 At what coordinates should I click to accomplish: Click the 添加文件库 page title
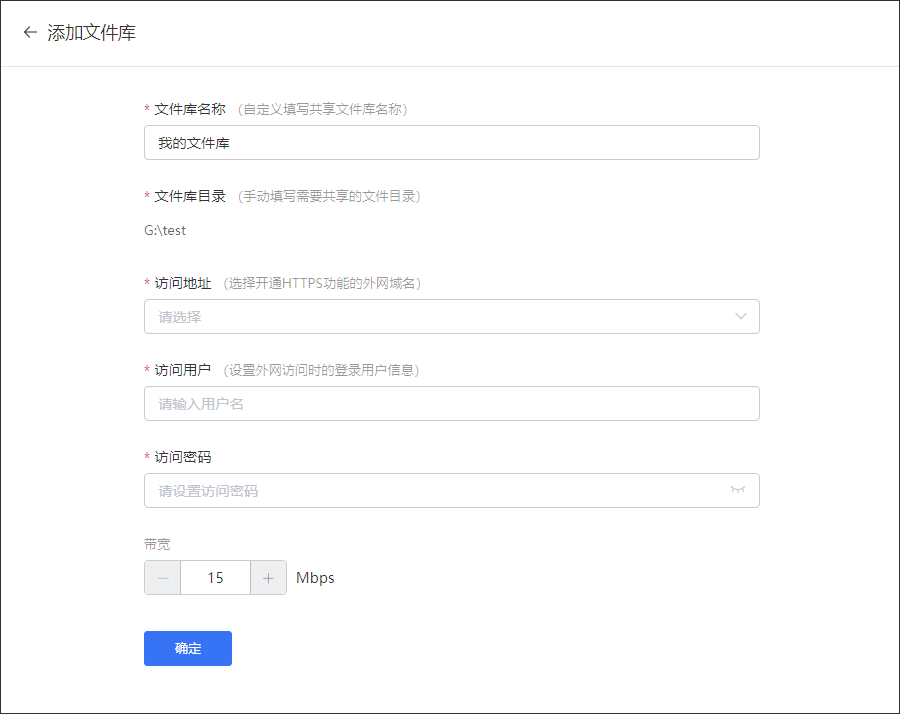tap(92, 33)
